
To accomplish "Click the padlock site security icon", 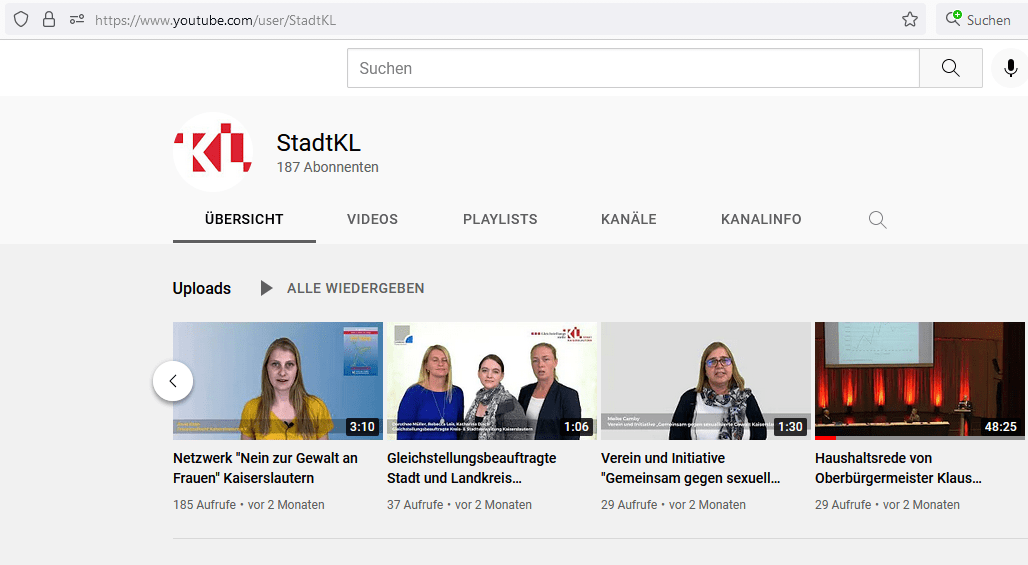I will pos(48,19).
